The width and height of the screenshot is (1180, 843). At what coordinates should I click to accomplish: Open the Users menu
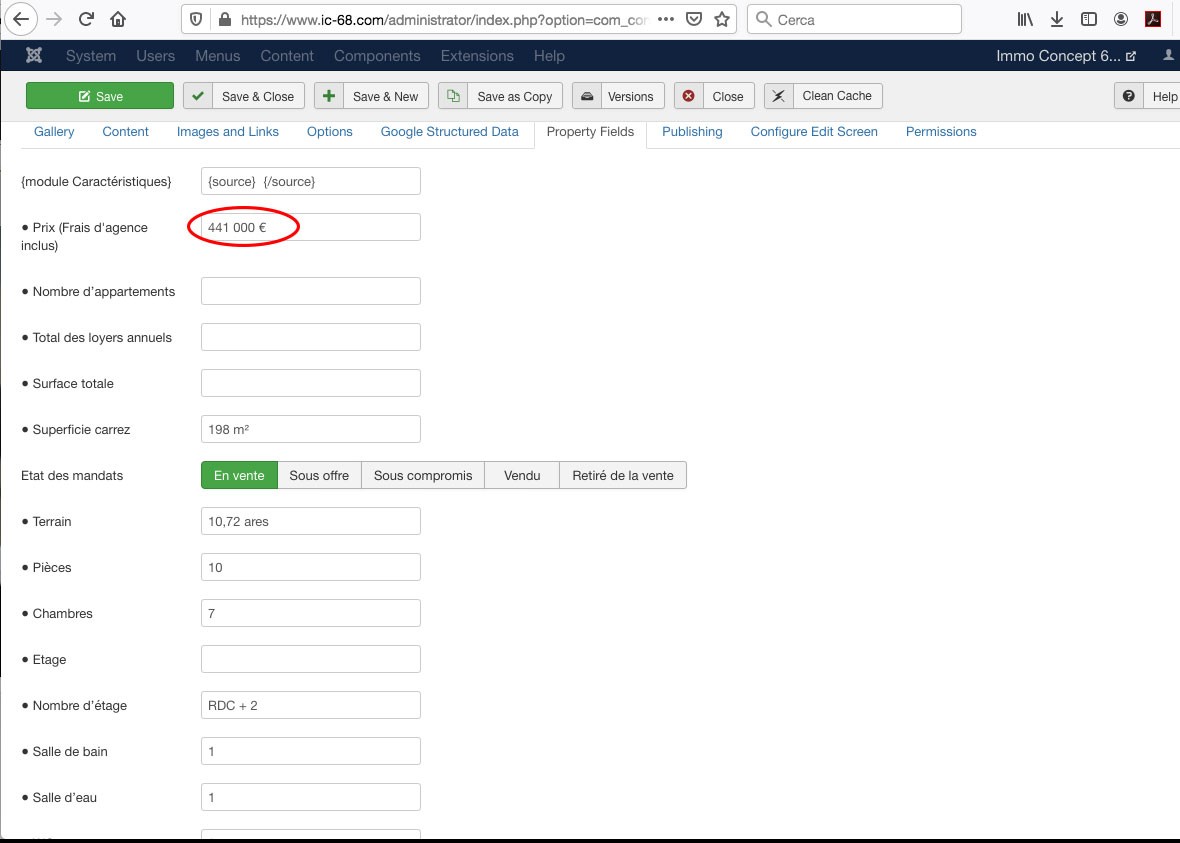click(x=156, y=56)
